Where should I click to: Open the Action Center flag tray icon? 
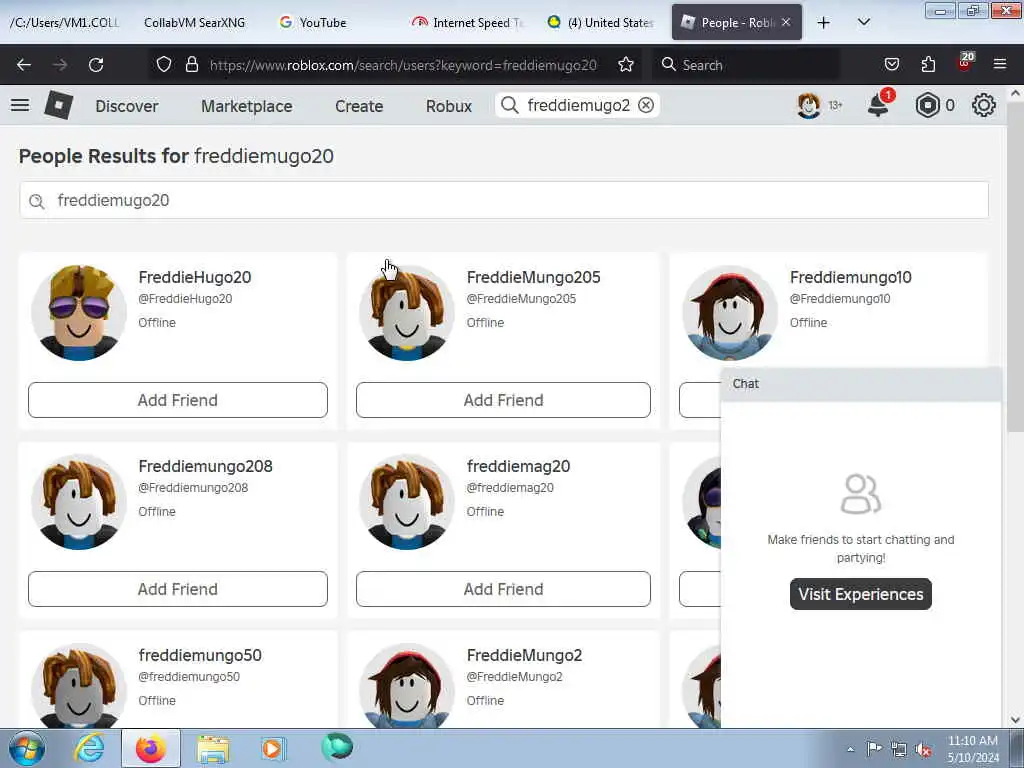pyautogui.click(x=874, y=748)
